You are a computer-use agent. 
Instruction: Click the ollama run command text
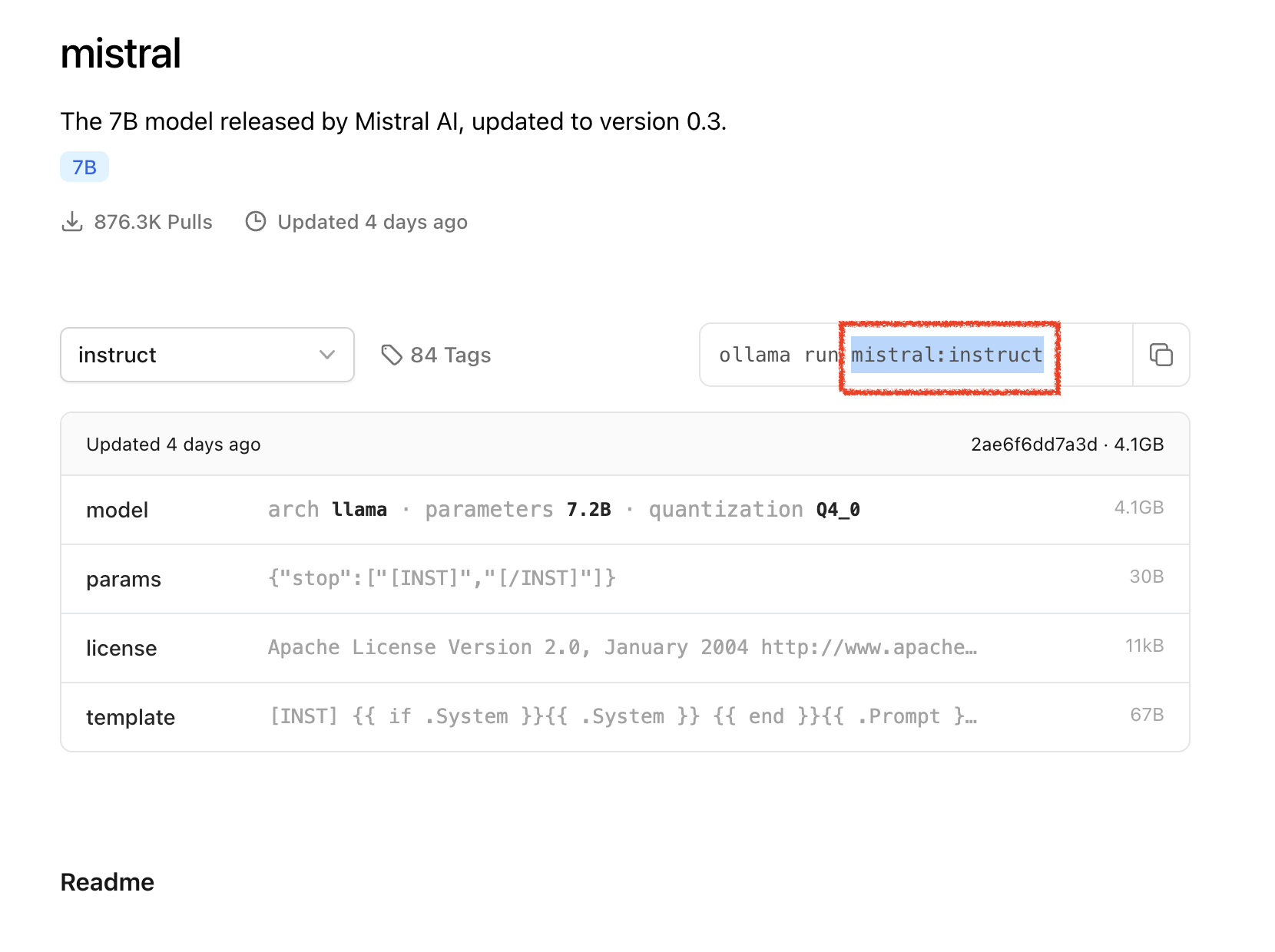777,355
